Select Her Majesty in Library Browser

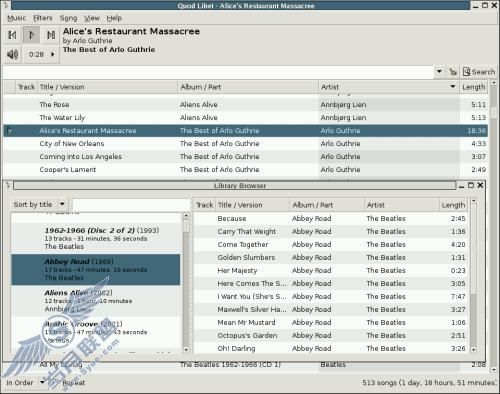click(331, 271)
